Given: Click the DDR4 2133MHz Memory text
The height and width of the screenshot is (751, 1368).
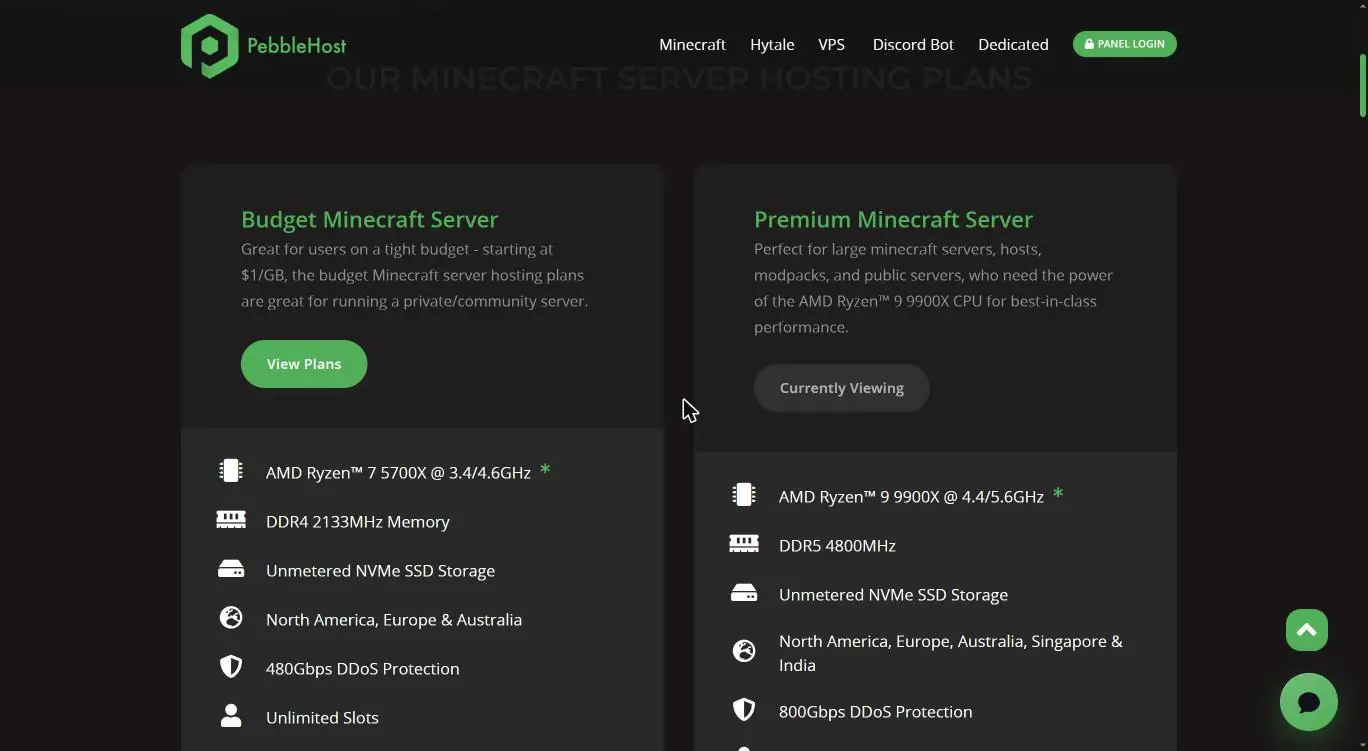Looking at the screenshot, I should point(358,522).
